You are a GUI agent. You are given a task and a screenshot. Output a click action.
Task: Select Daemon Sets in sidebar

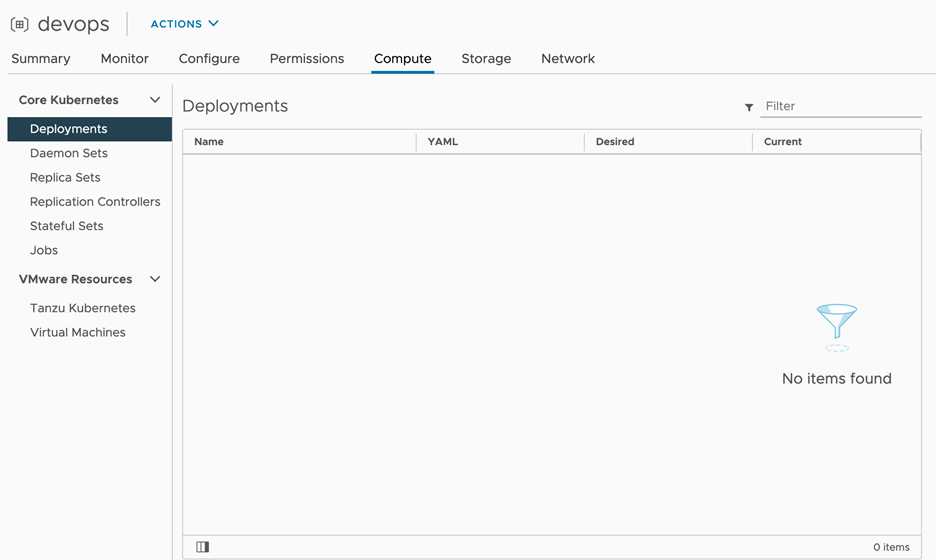tap(69, 153)
